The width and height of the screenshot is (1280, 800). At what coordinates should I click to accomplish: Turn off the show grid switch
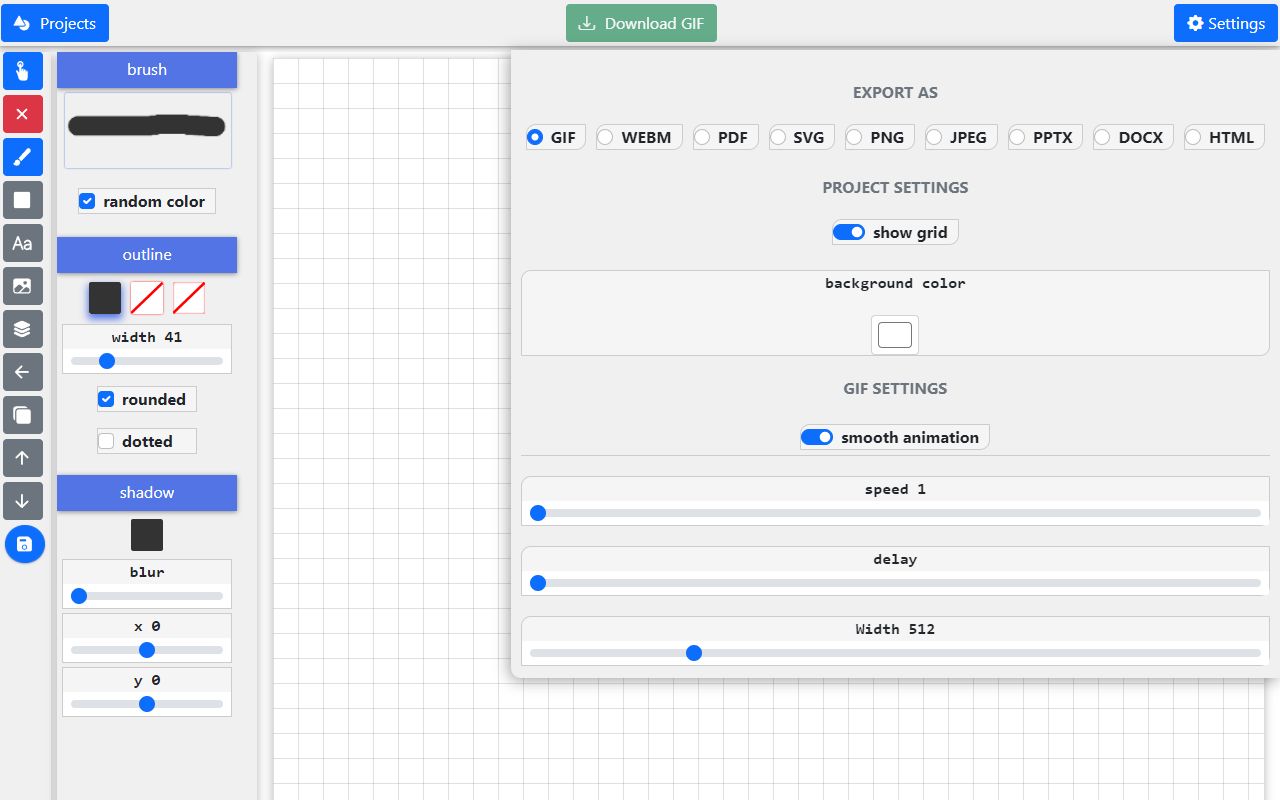pyautogui.click(x=849, y=232)
